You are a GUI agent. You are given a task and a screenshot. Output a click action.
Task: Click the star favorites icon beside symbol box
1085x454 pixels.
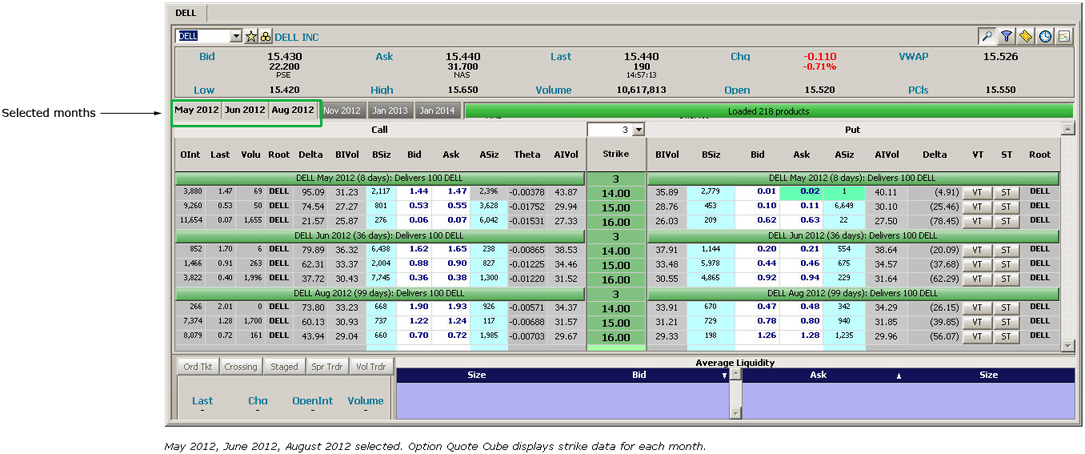tap(252, 37)
